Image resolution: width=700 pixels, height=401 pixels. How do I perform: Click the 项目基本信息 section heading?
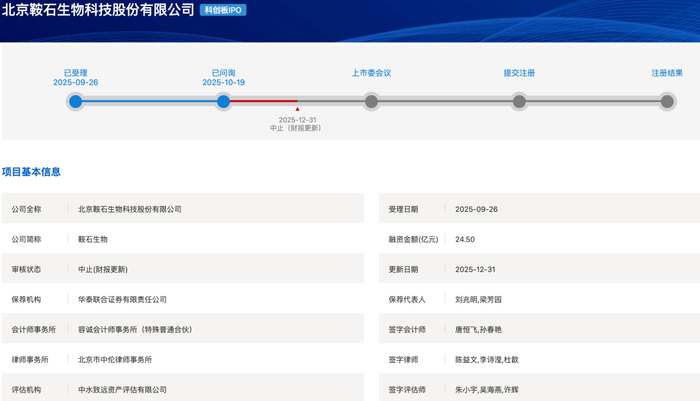click(31, 172)
